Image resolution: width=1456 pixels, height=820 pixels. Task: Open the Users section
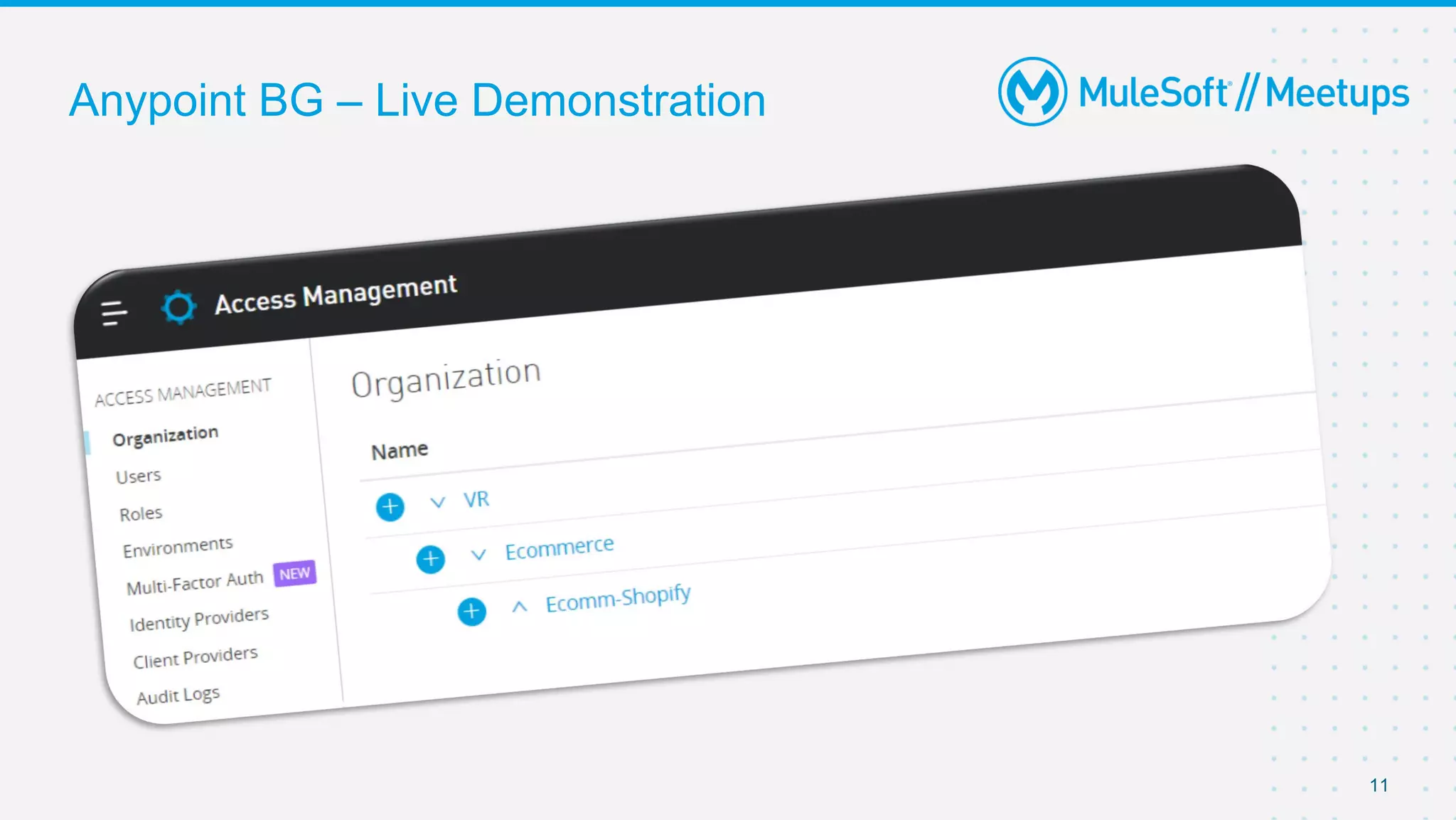click(x=139, y=475)
